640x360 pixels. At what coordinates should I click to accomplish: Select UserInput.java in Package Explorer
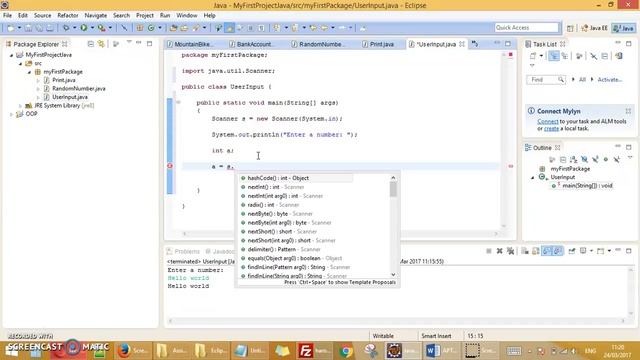(69, 97)
